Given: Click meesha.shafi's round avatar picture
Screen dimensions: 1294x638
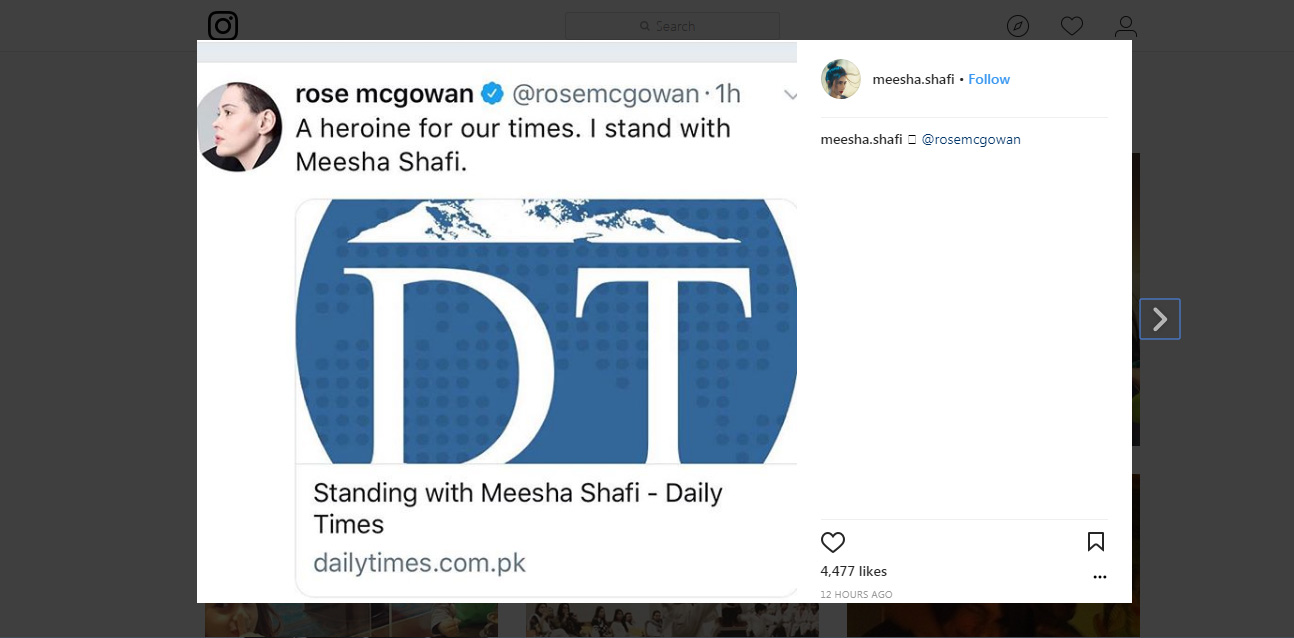Looking at the screenshot, I should coord(841,79).
